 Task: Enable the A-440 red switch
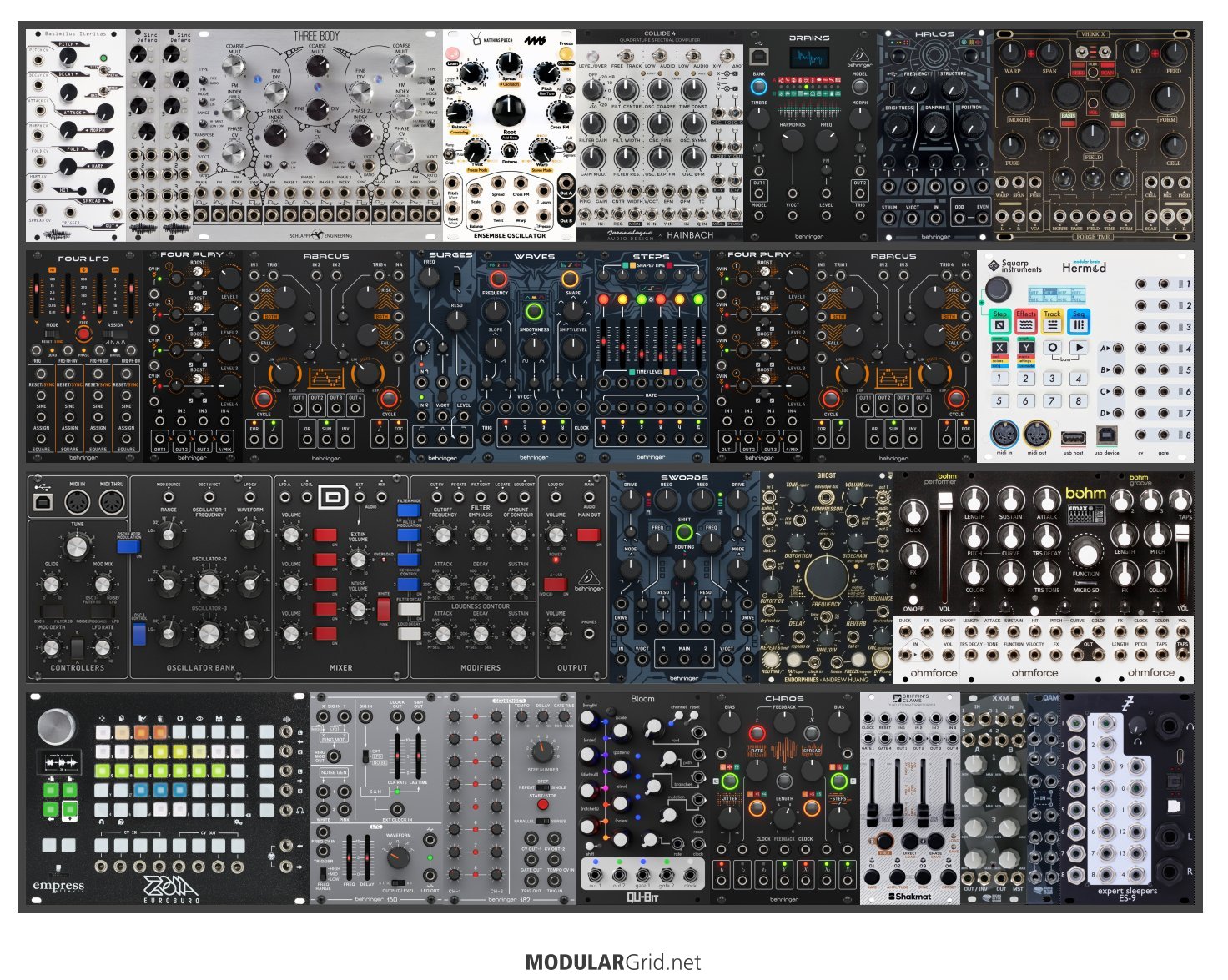(x=555, y=585)
